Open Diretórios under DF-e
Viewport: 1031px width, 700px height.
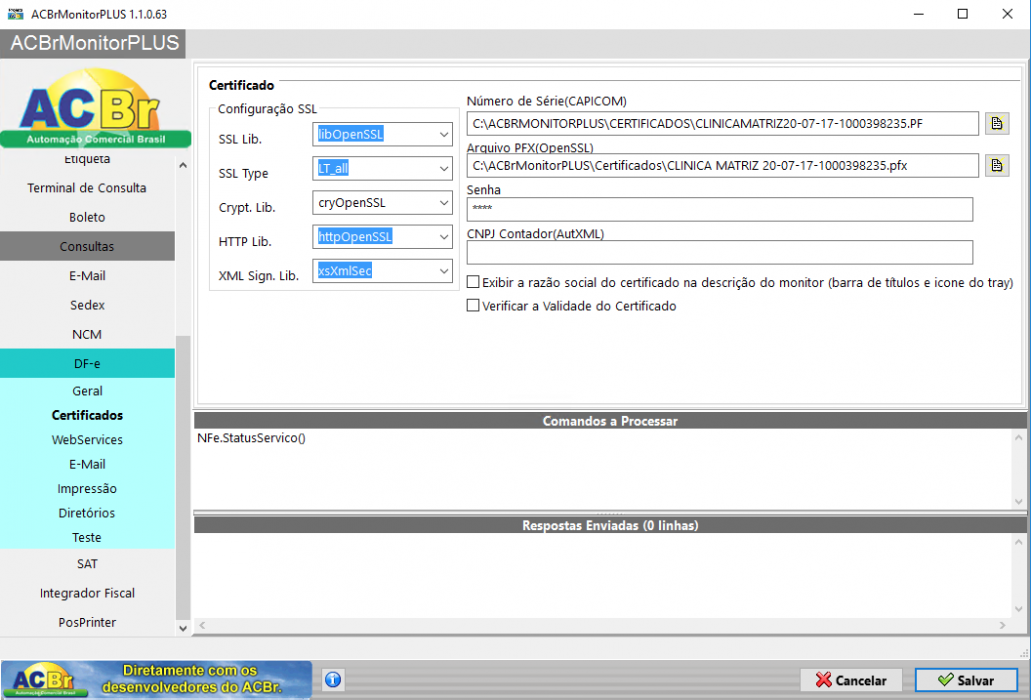pos(87,513)
